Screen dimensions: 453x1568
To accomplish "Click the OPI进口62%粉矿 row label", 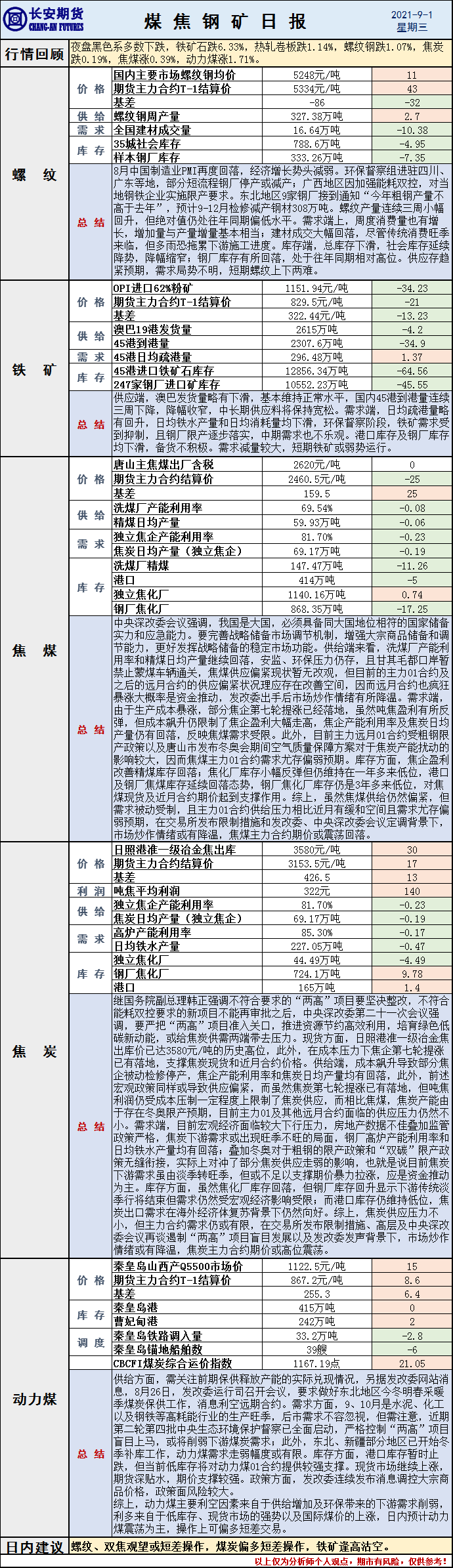I will pos(153,288).
